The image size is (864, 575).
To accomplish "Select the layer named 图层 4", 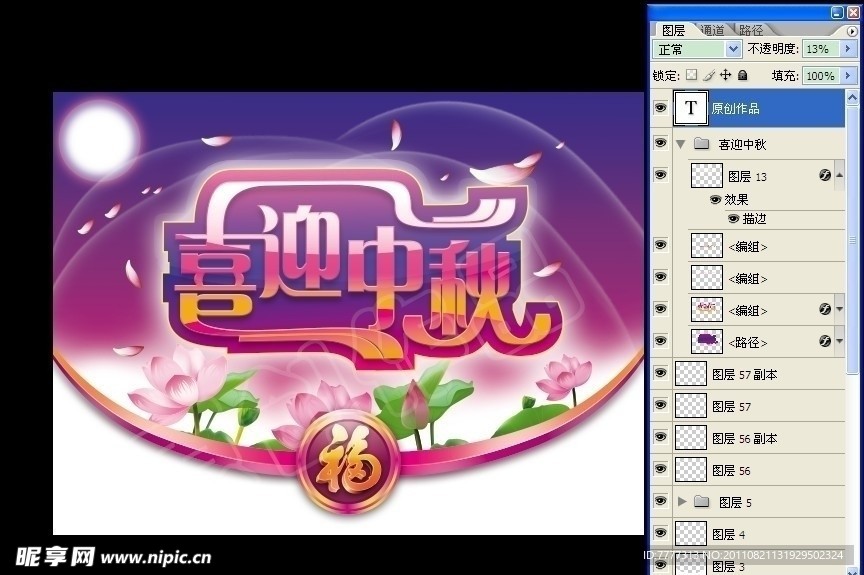I will pyautogui.click(x=728, y=534).
